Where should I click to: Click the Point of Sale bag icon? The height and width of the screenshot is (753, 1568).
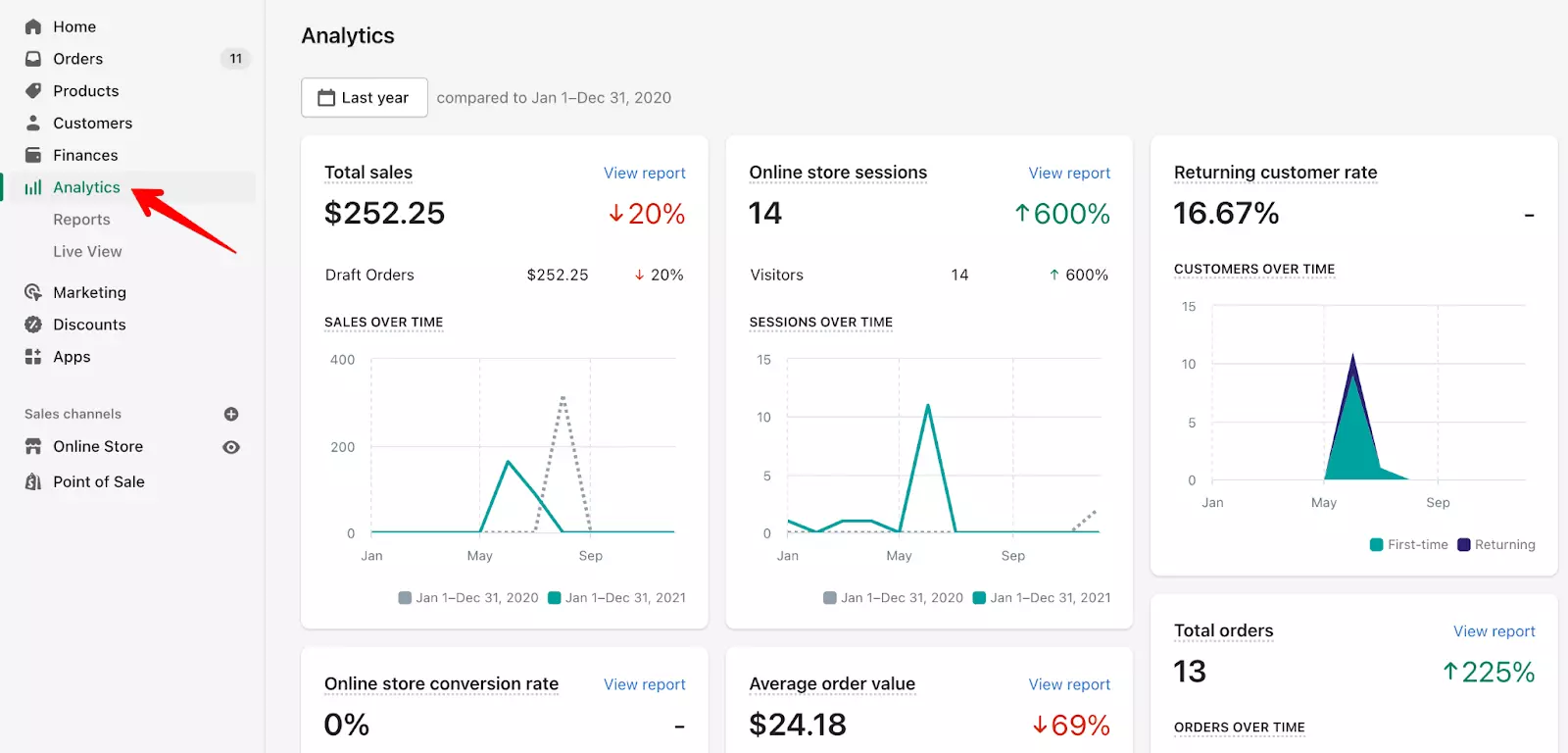tap(33, 481)
